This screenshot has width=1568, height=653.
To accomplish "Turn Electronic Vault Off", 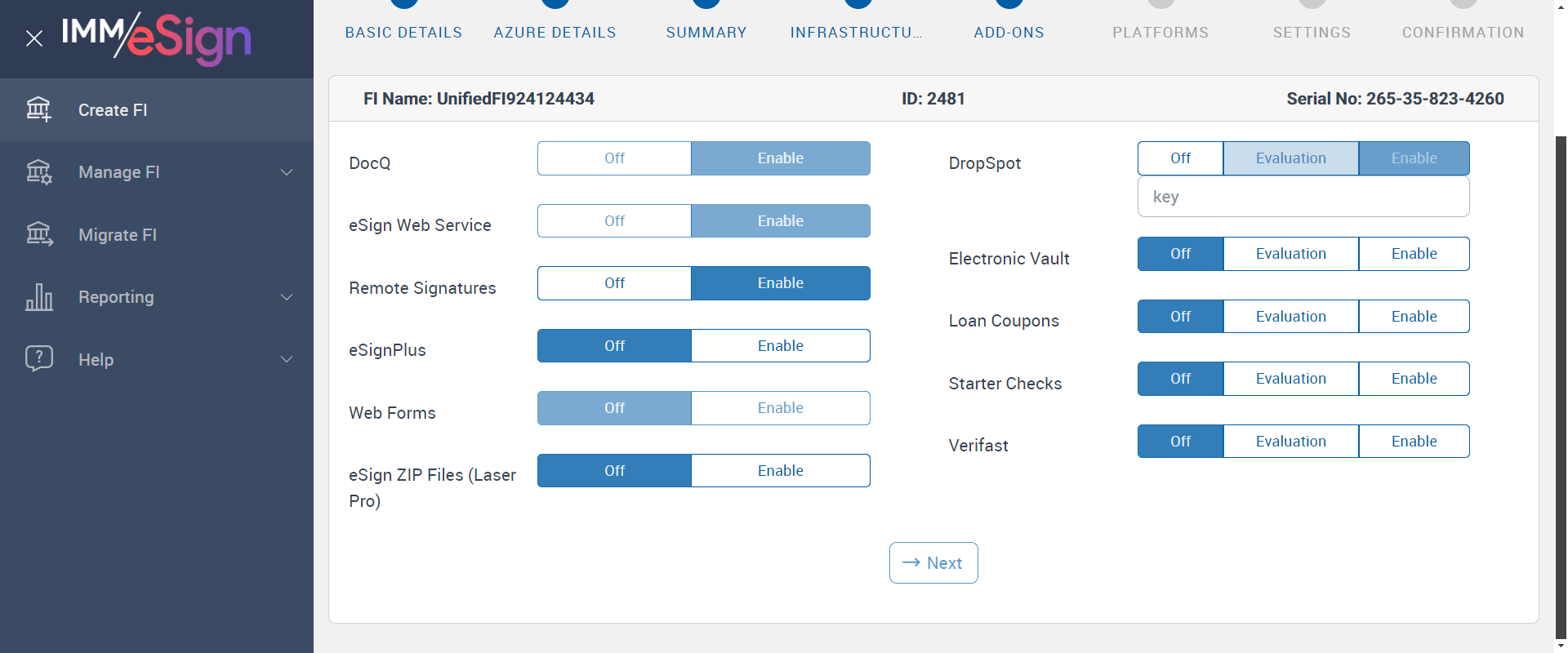I will tap(1181, 254).
